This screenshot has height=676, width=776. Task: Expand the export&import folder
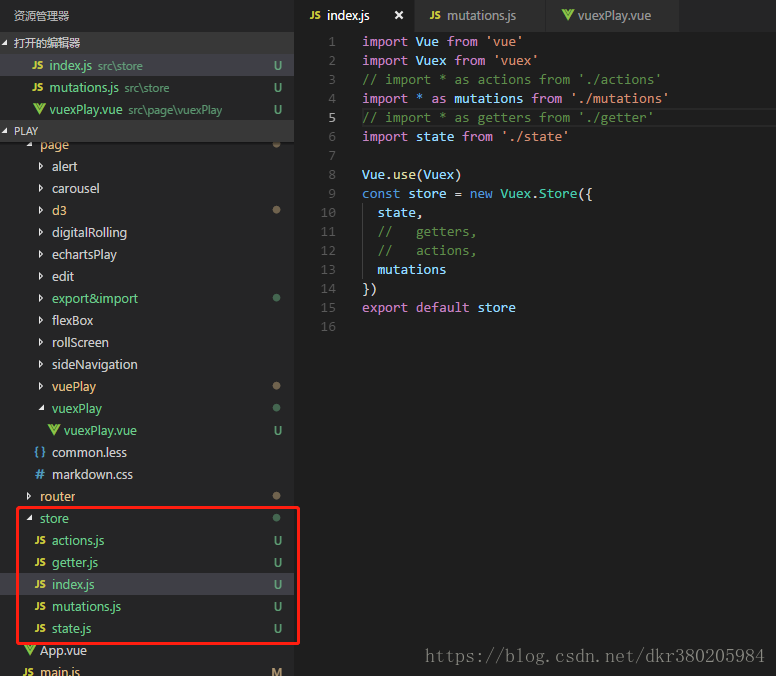41,298
